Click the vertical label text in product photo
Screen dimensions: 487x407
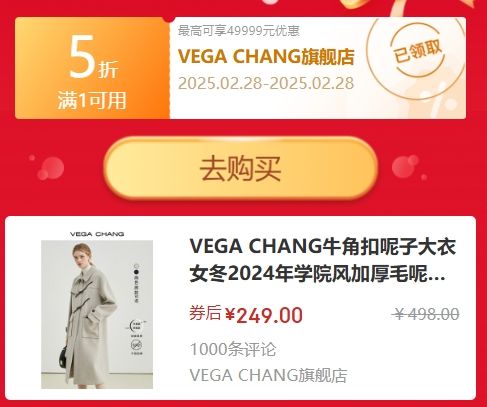tap(136, 287)
